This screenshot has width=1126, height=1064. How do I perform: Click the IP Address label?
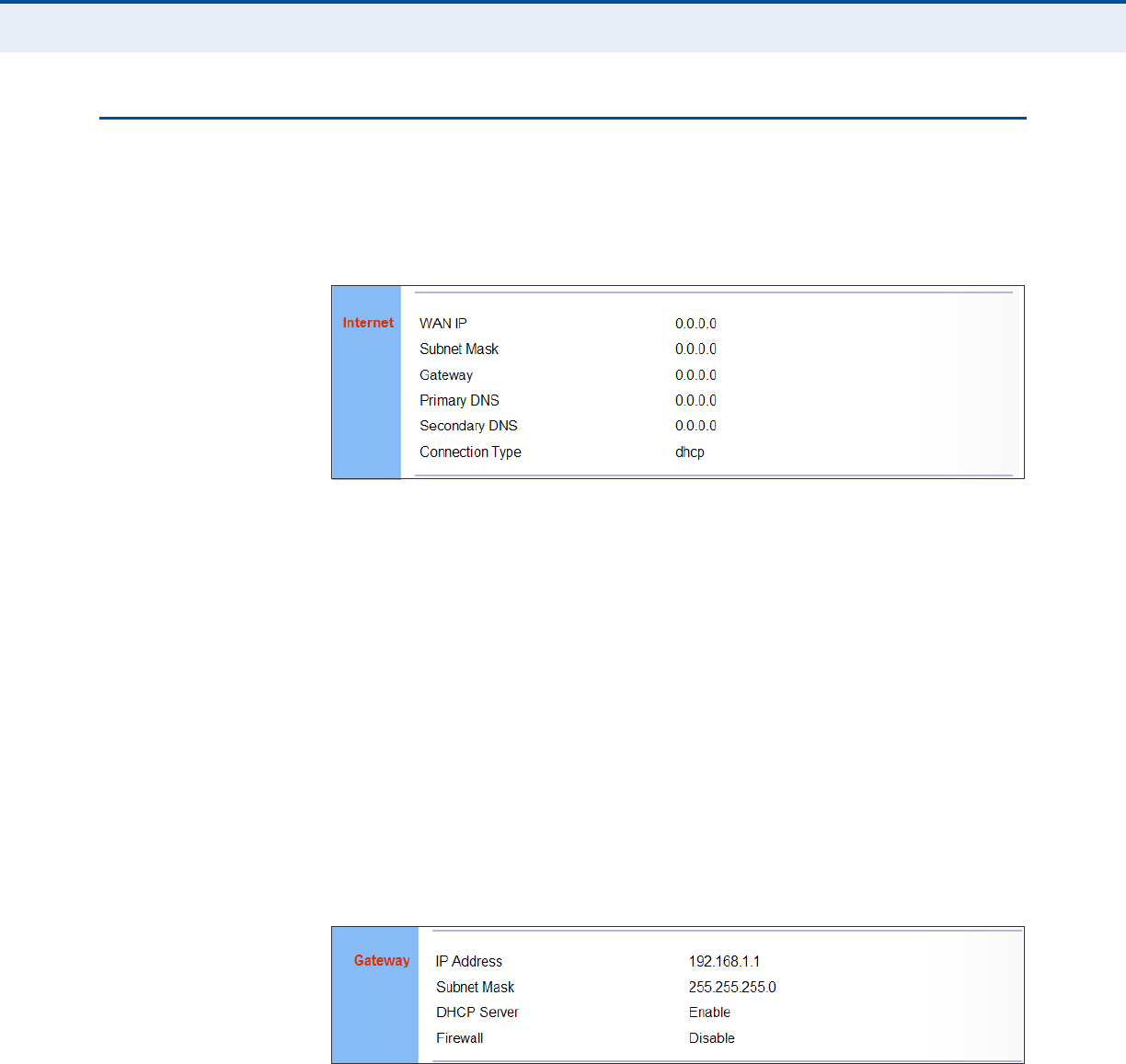[469, 962]
